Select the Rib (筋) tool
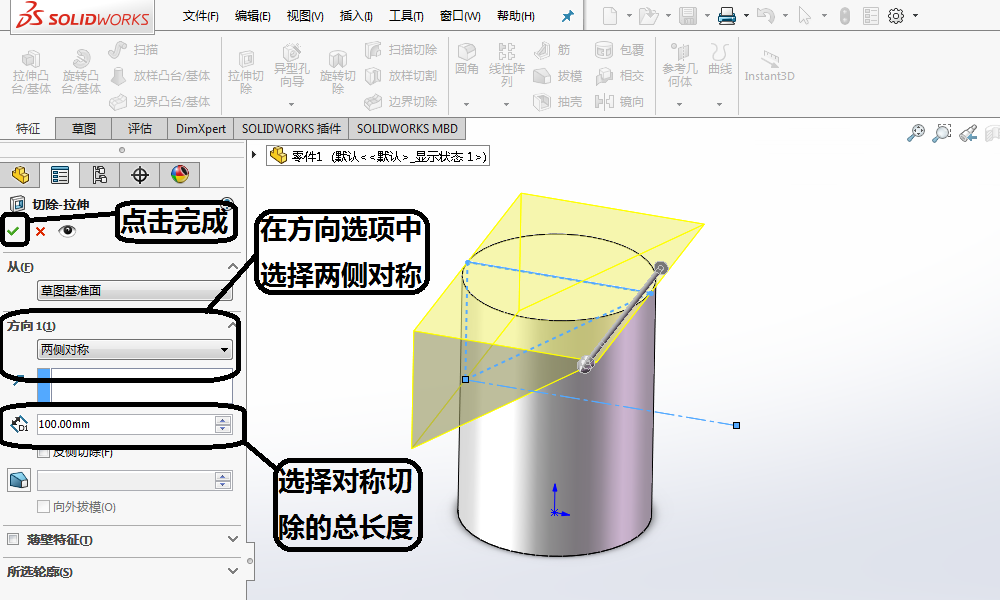Viewport: 1000px width, 600px height. coord(552,50)
